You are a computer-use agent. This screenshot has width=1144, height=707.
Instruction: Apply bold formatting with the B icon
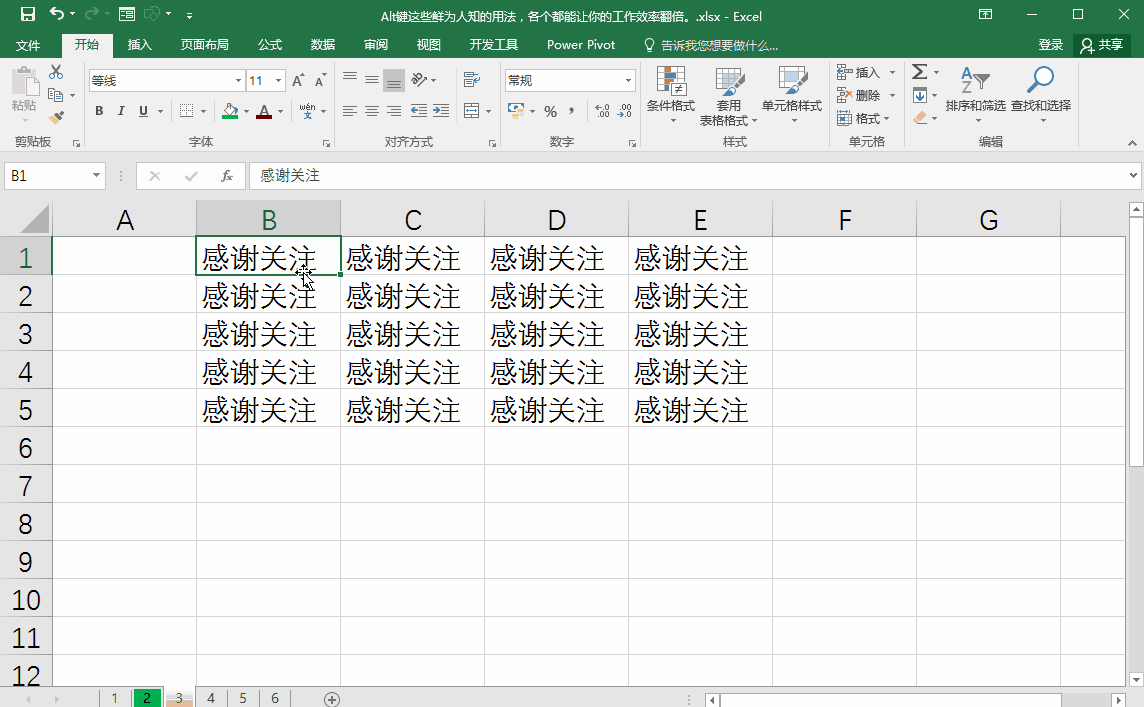click(99, 111)
